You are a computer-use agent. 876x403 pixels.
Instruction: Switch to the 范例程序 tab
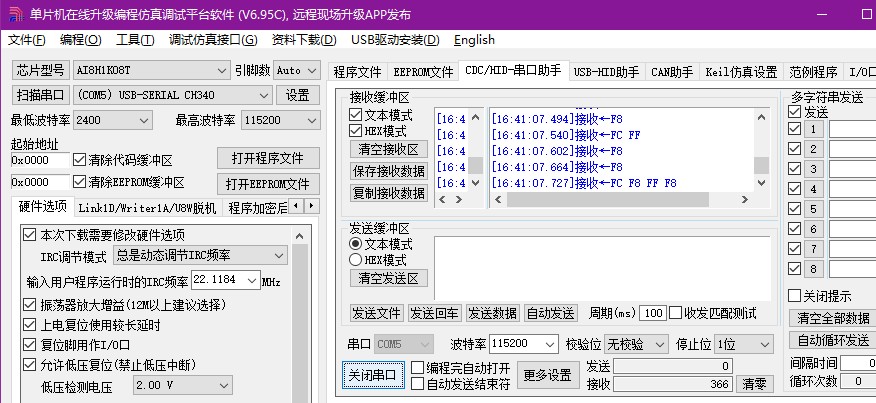point(813,72)
